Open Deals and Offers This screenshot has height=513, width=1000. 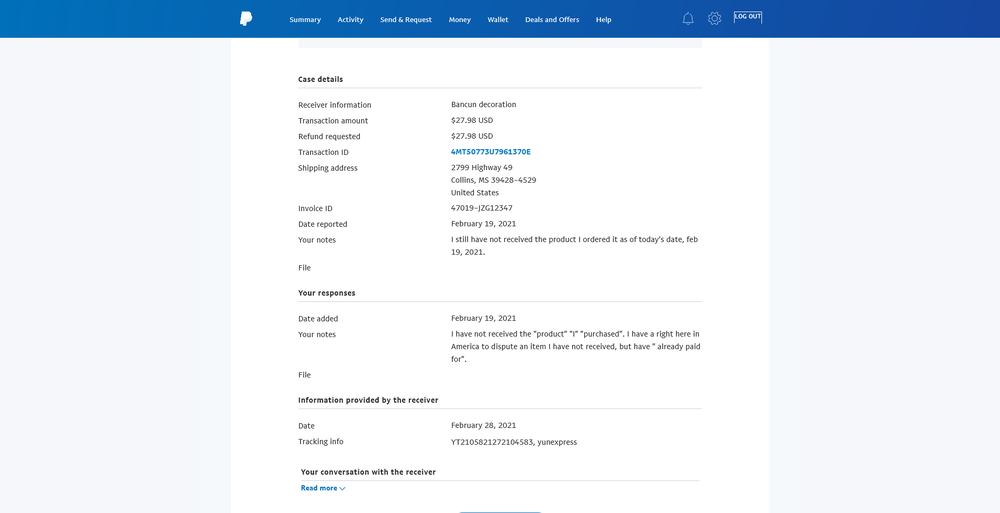point(552,20)
